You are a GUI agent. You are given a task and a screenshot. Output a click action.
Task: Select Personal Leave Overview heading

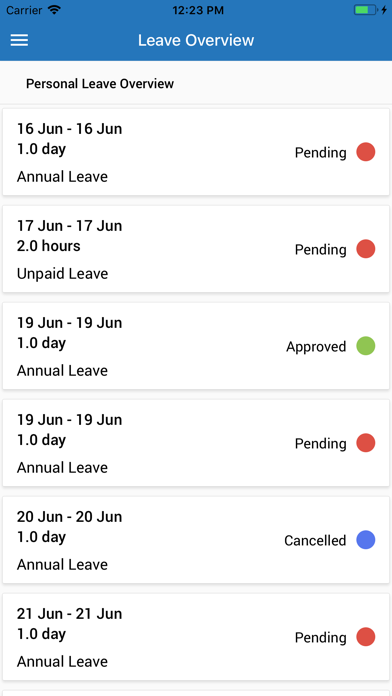(100, 83)
